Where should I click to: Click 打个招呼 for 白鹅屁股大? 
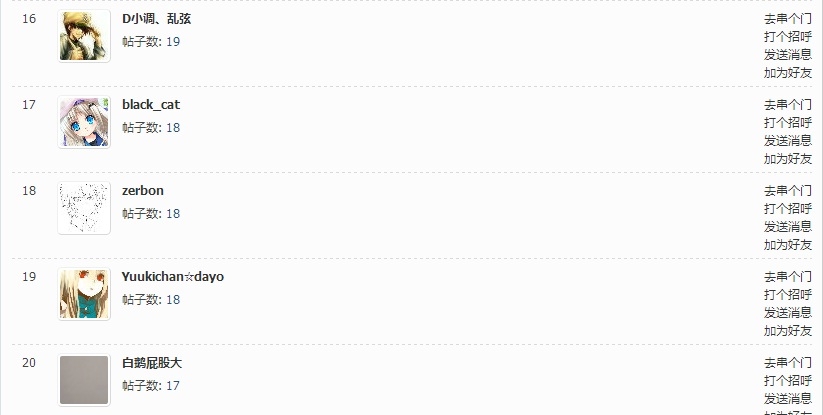pos(788,380)
